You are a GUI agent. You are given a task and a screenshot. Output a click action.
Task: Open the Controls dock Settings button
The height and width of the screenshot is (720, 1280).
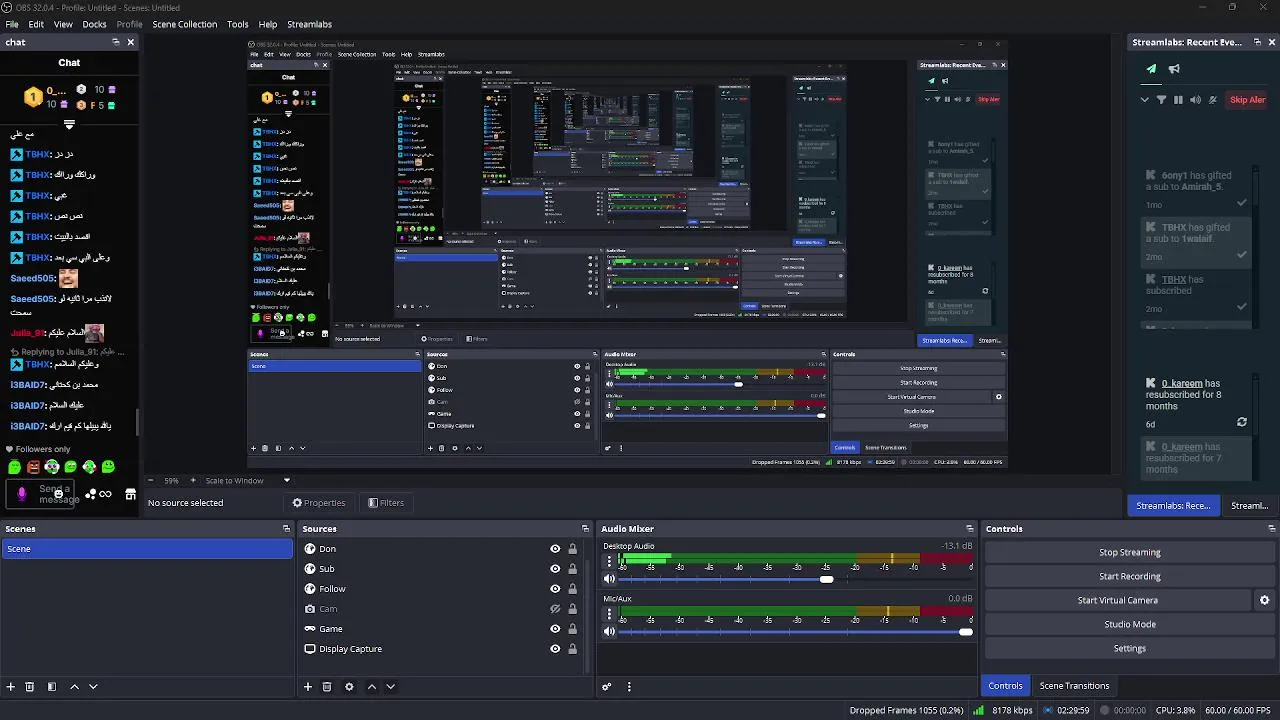(x=1129, y=648)
